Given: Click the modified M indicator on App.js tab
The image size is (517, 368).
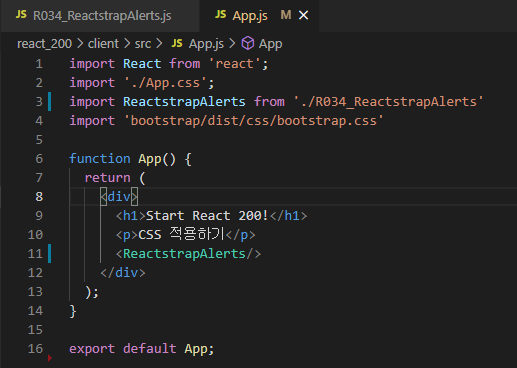Looking at the screenshot, I should [286, 15].
